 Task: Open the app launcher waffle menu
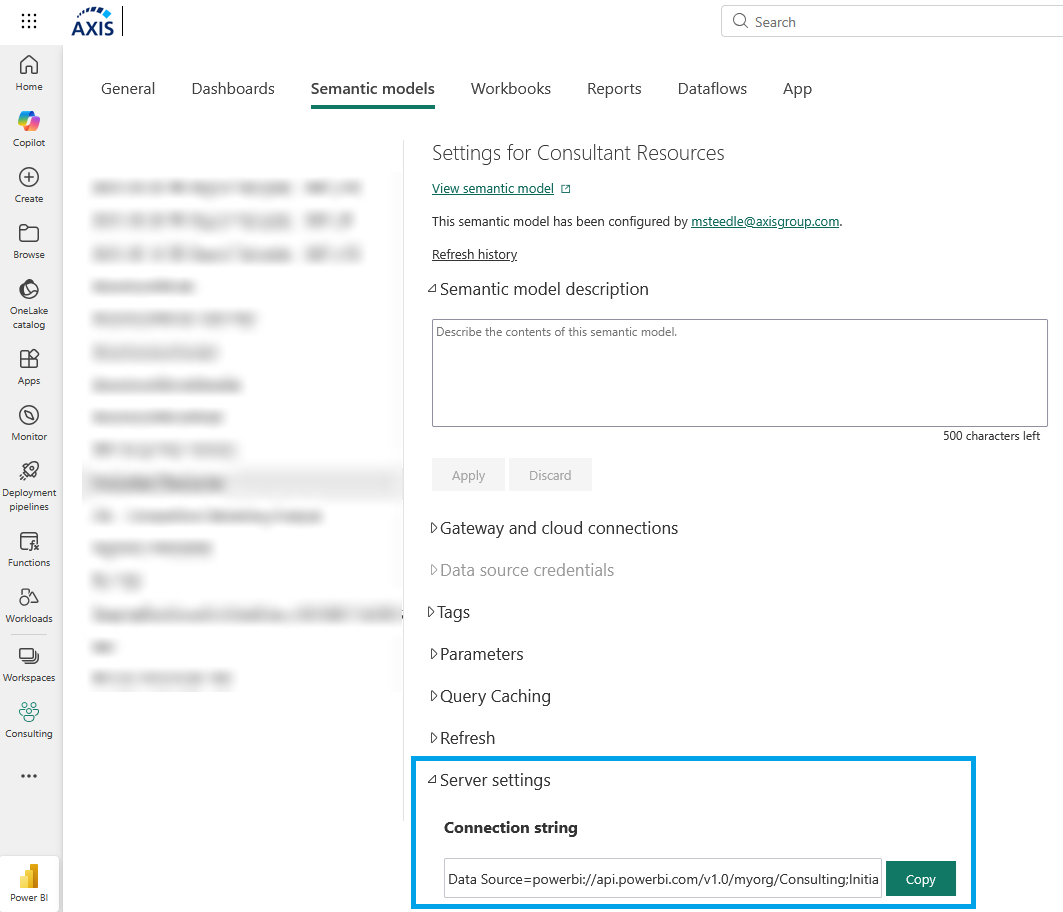pos(26,21)
